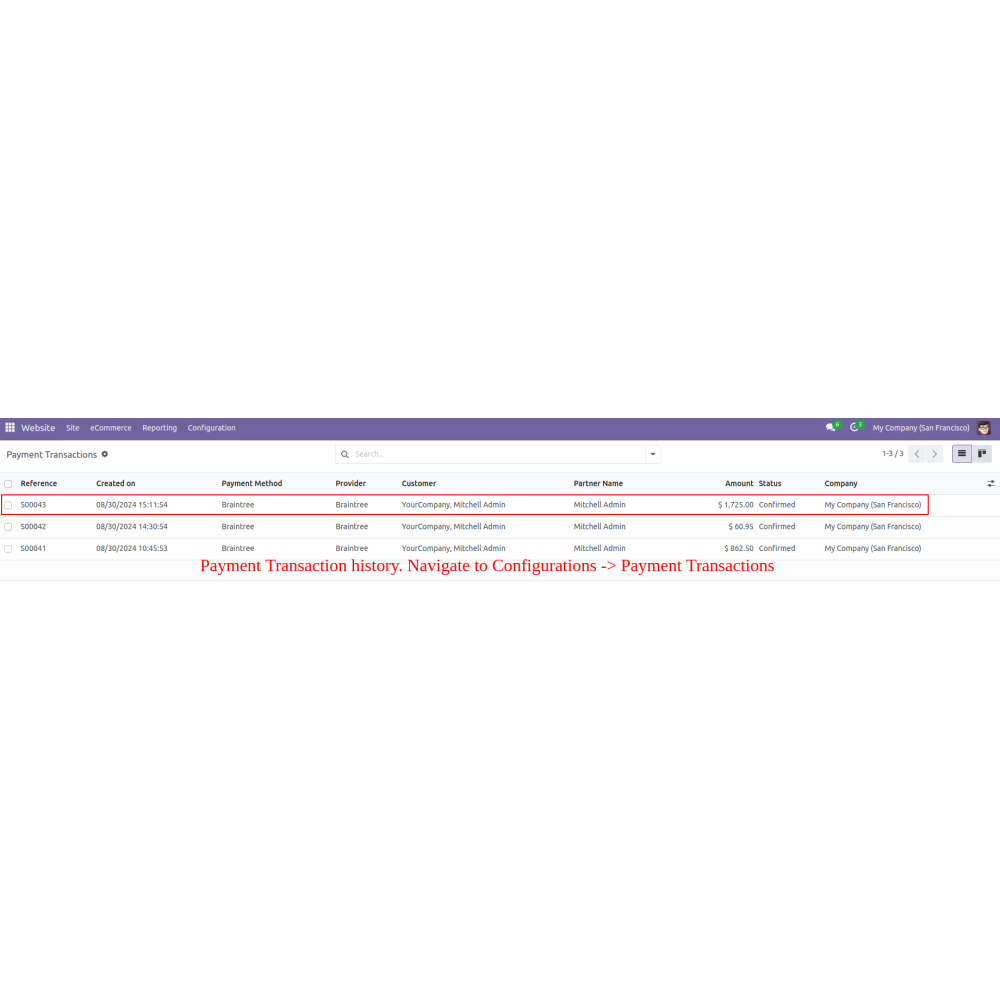1000x1000 pixels.
Task: Expand the search options dropdown arrow
Action: tap(653, 454)
